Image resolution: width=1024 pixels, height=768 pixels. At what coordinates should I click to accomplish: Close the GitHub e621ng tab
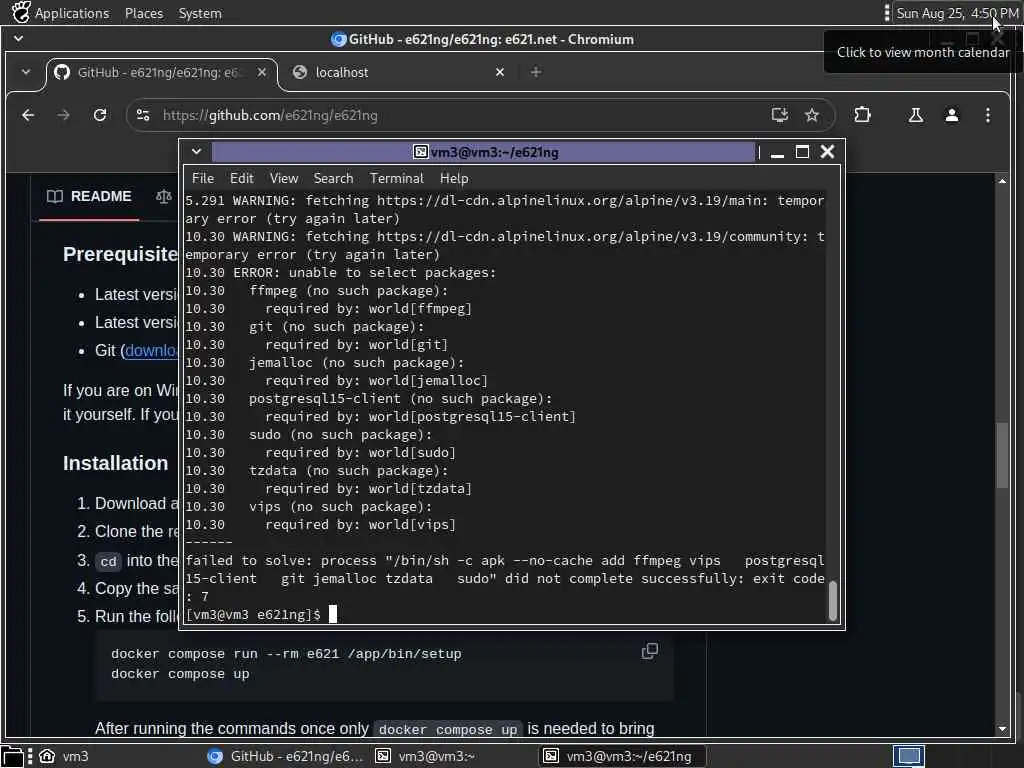click(262, 72)
